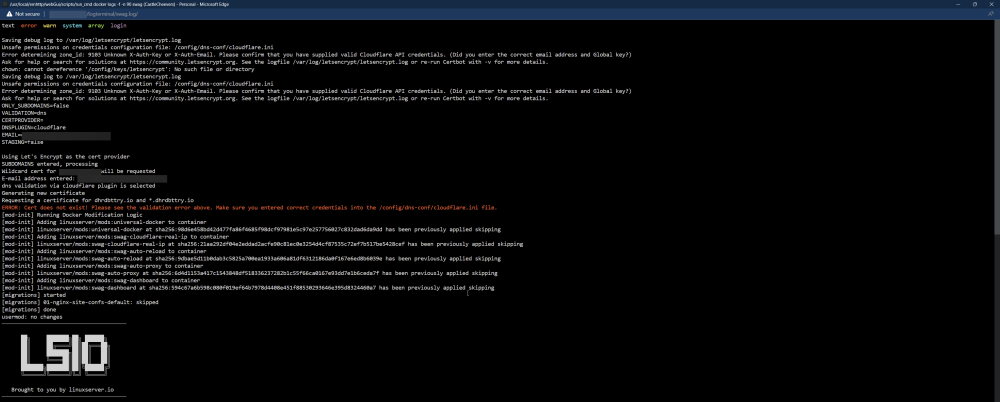Open the Read aloud icon in address bar
Image resolution: width=1000 pixels, height=402 pixels.
[990, 13]
